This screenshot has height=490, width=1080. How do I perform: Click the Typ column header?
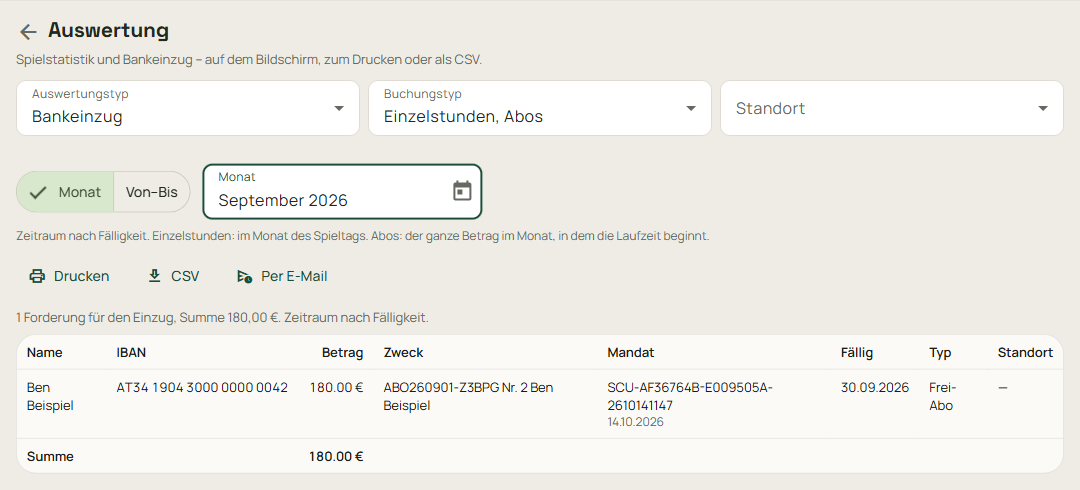(x=940, y=353)
